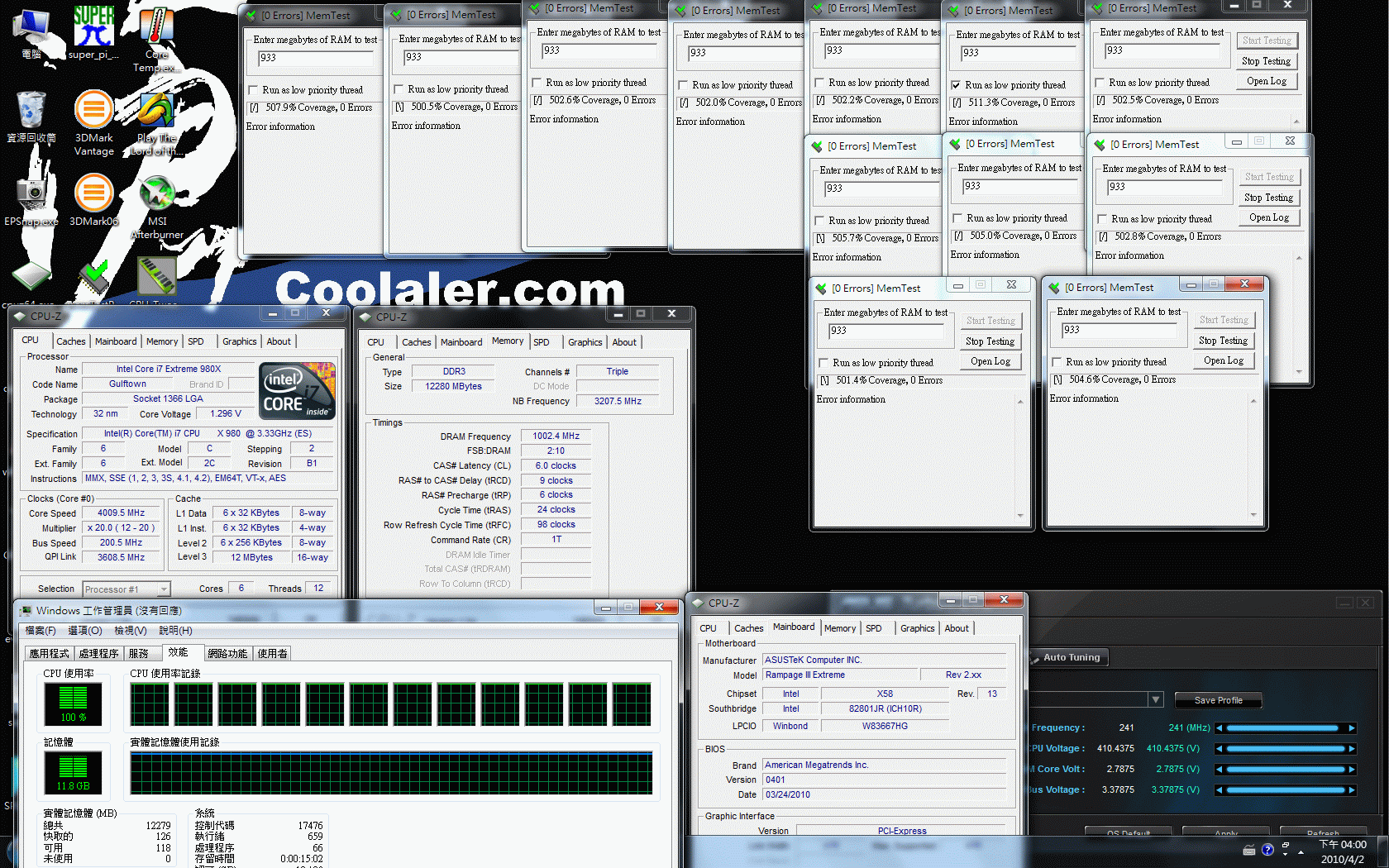Uncheck the ticked low priority thread checkbox
Screen dimensions: 1389x868
(956, 85)
